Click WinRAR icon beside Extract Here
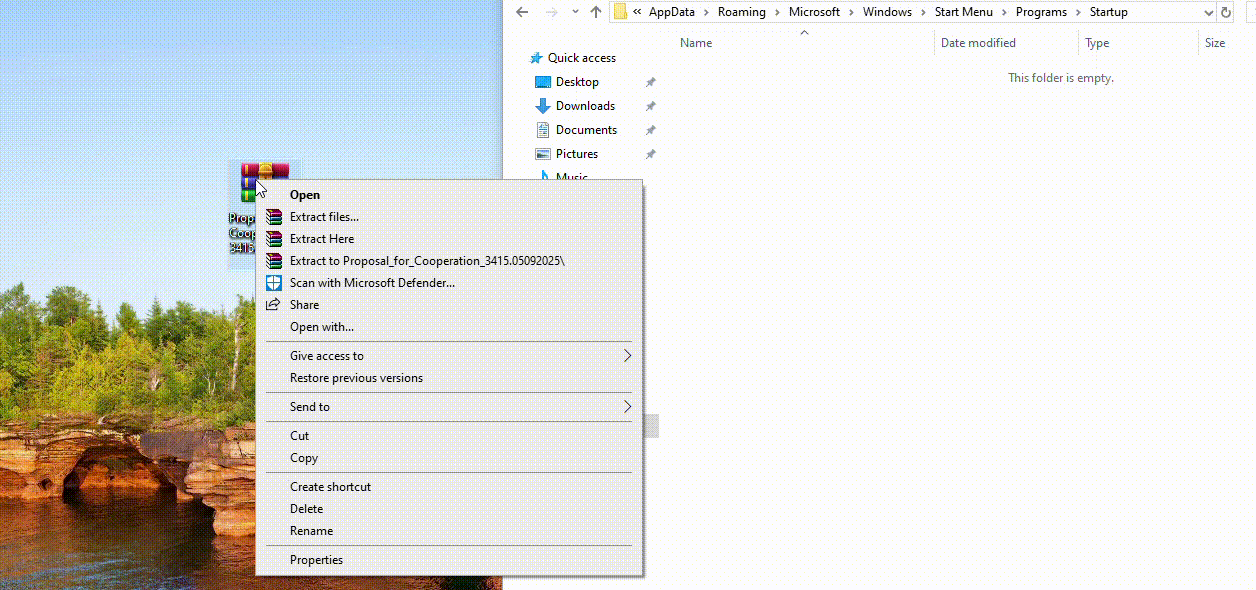This screenshot has height=590, width=1256. [x=273, y=239]
